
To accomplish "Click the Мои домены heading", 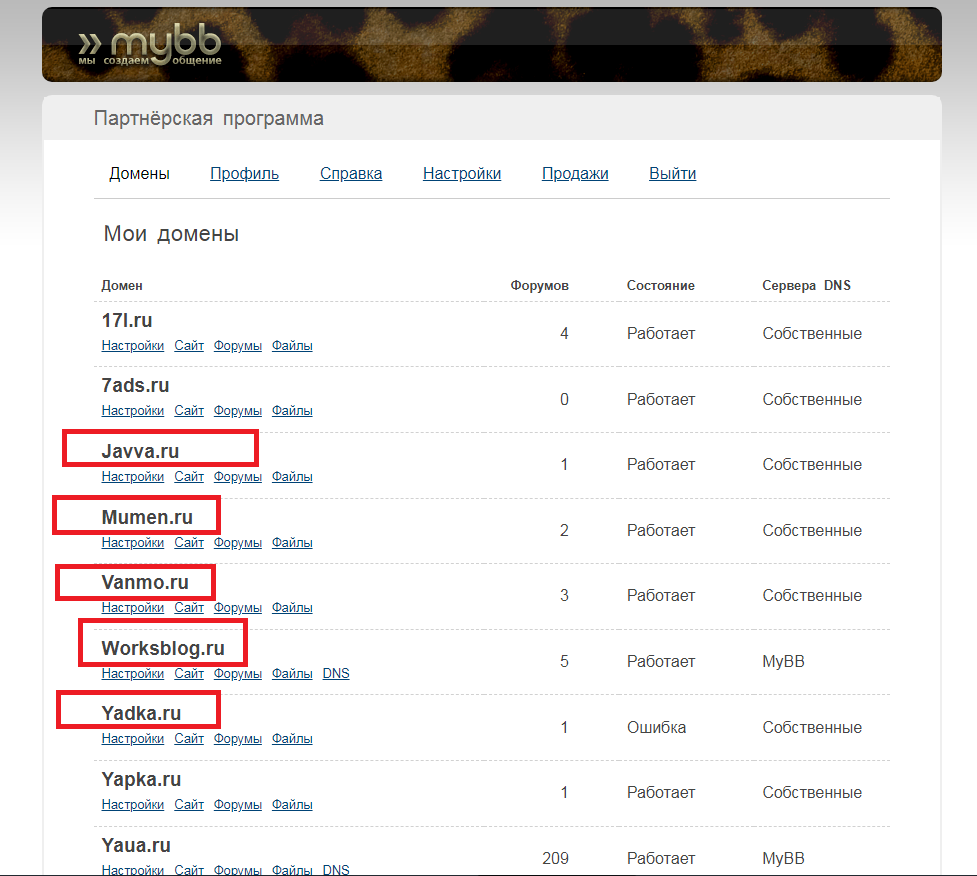I will point(171,234).
